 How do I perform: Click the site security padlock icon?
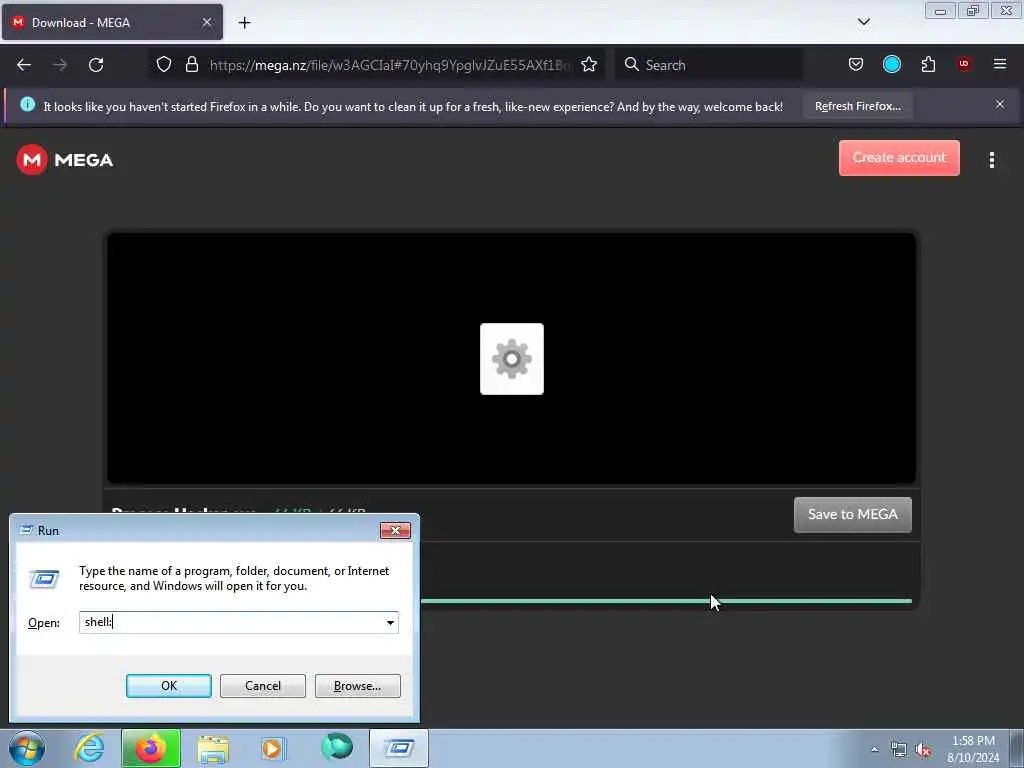191,64
